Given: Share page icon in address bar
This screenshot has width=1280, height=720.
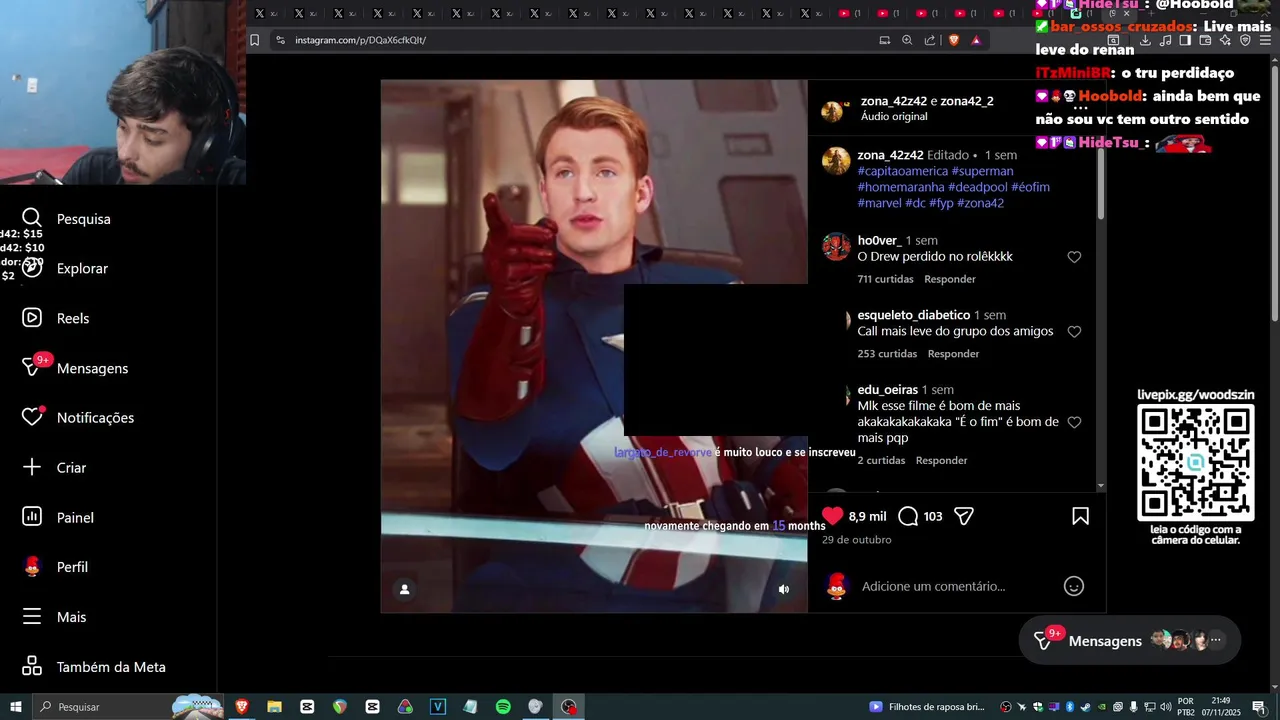Looking at the screenshot, I should coord(930,40).
